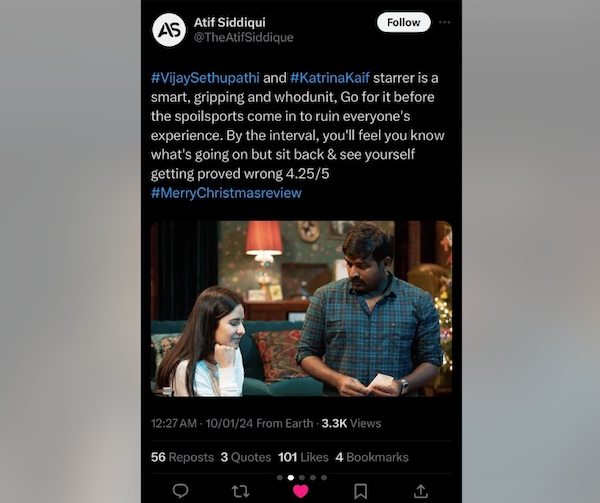The image size is (600, 503).
Task: Jump to the last carousel dot
Action: pyautogui.click(x=324, y=477)
